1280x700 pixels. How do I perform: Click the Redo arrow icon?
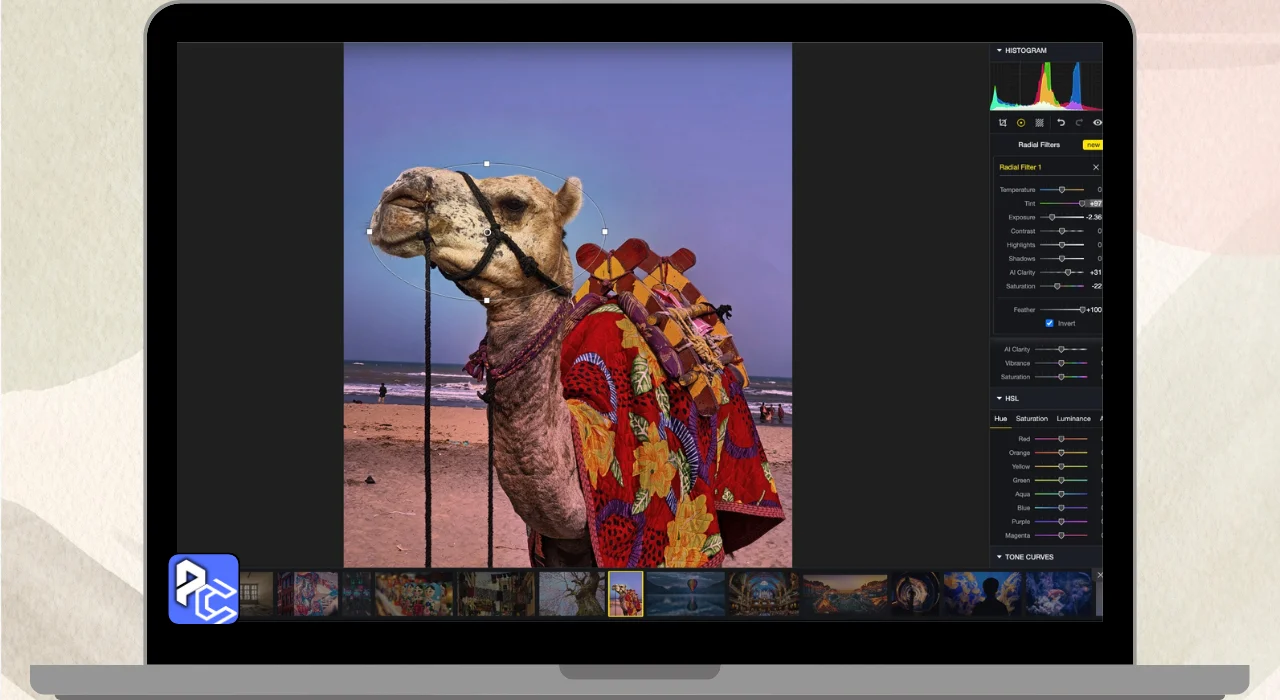pos(1079,123)
